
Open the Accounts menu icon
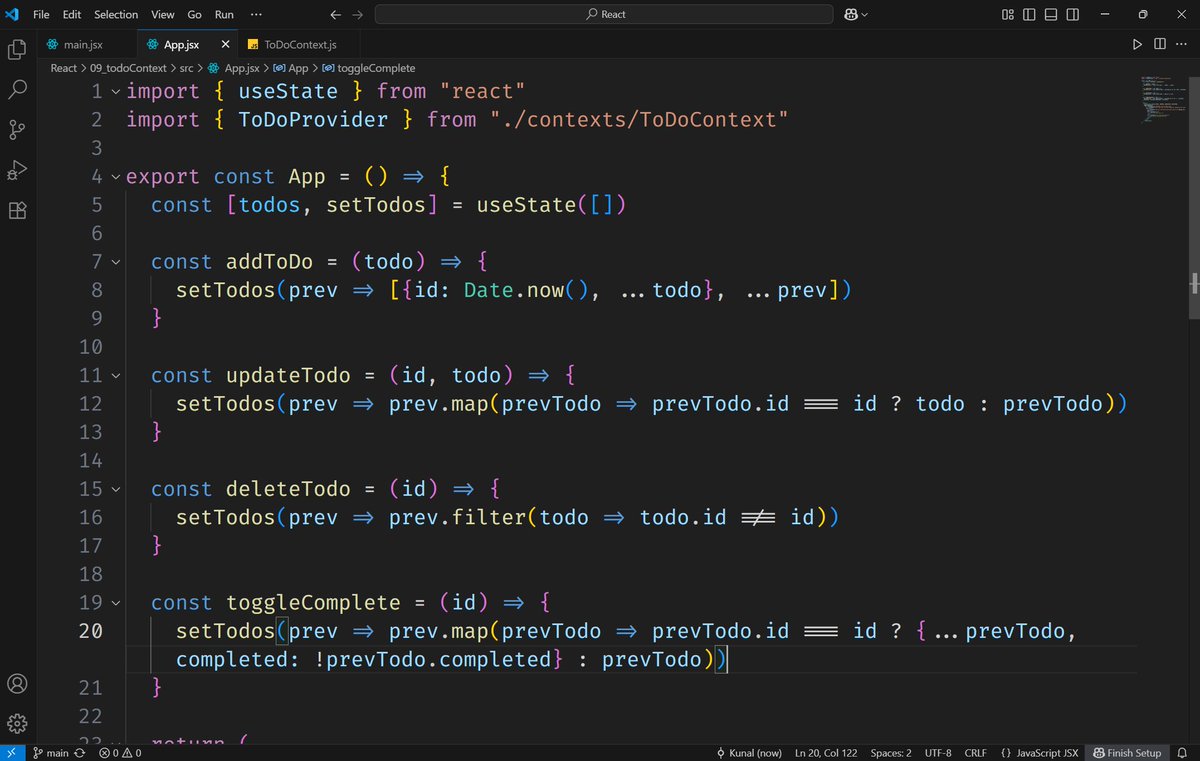[17, 684]
